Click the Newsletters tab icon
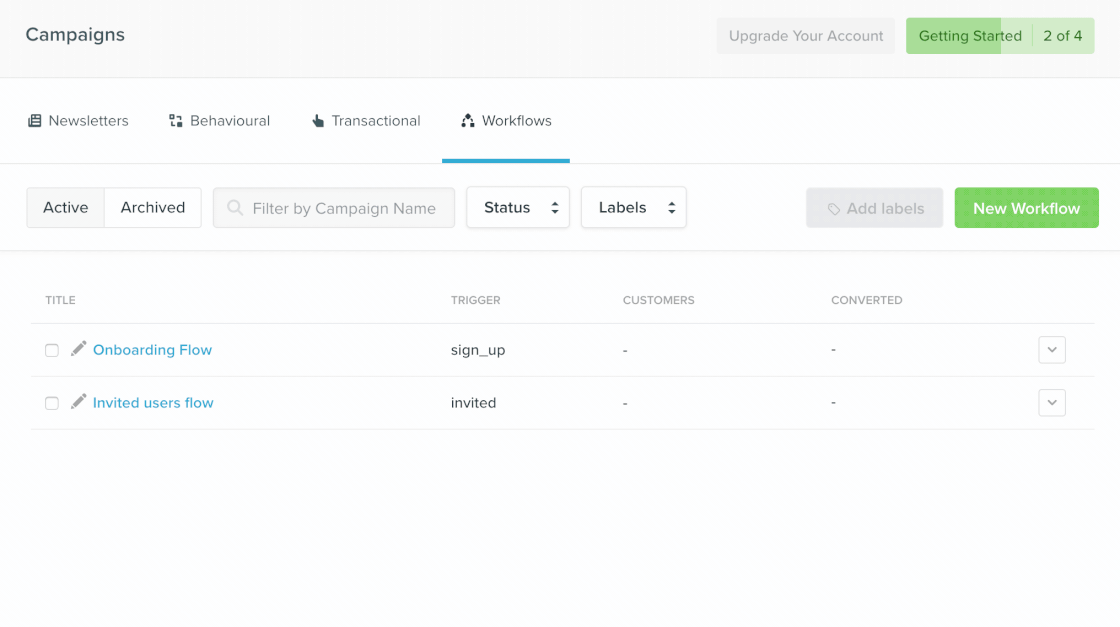This screenshot has width=1120, height=627. coord(37,120)
